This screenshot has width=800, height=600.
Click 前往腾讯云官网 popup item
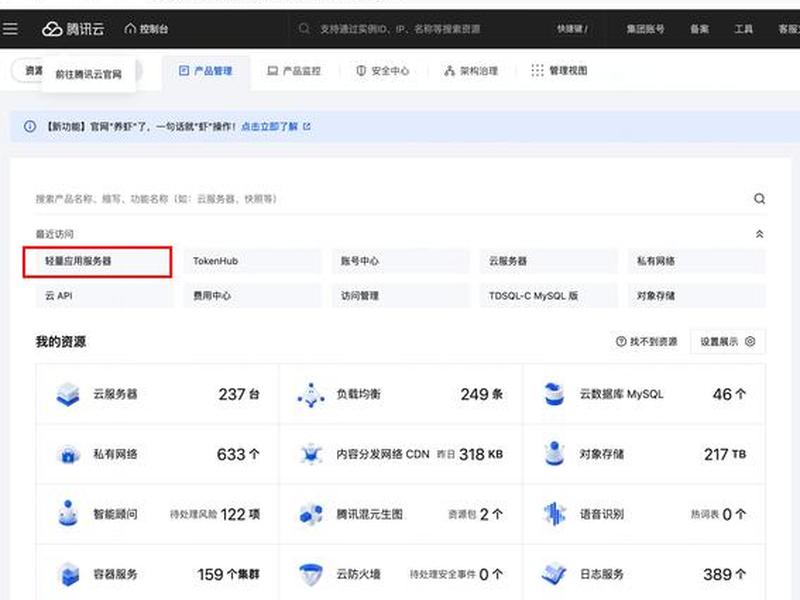(88, 74)
